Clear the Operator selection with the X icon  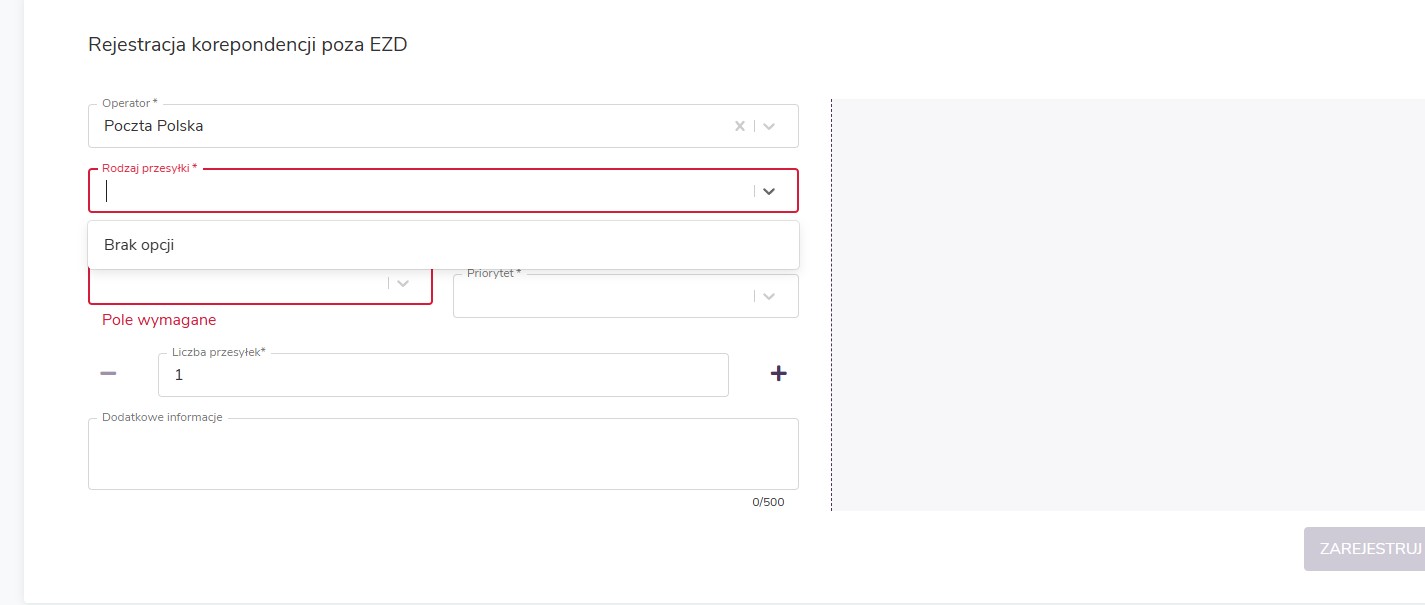[740, 126]
